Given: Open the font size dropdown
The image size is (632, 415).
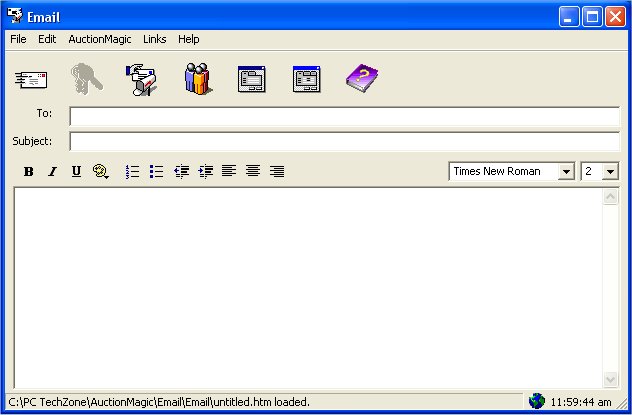Looking at the screenshot, I should coord(610,172).
